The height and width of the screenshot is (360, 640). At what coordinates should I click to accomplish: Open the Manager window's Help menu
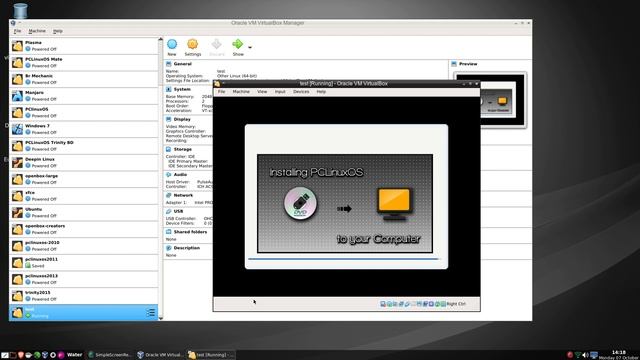58,31
